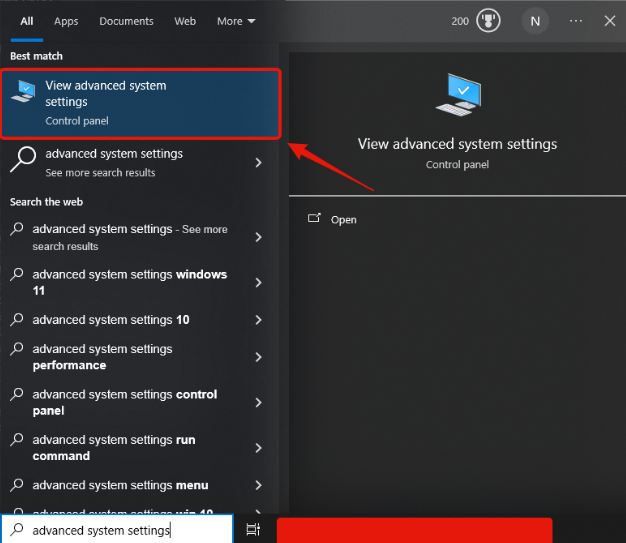
Task: Click the Open icon in preview pane
Action: tap(314, 218)
